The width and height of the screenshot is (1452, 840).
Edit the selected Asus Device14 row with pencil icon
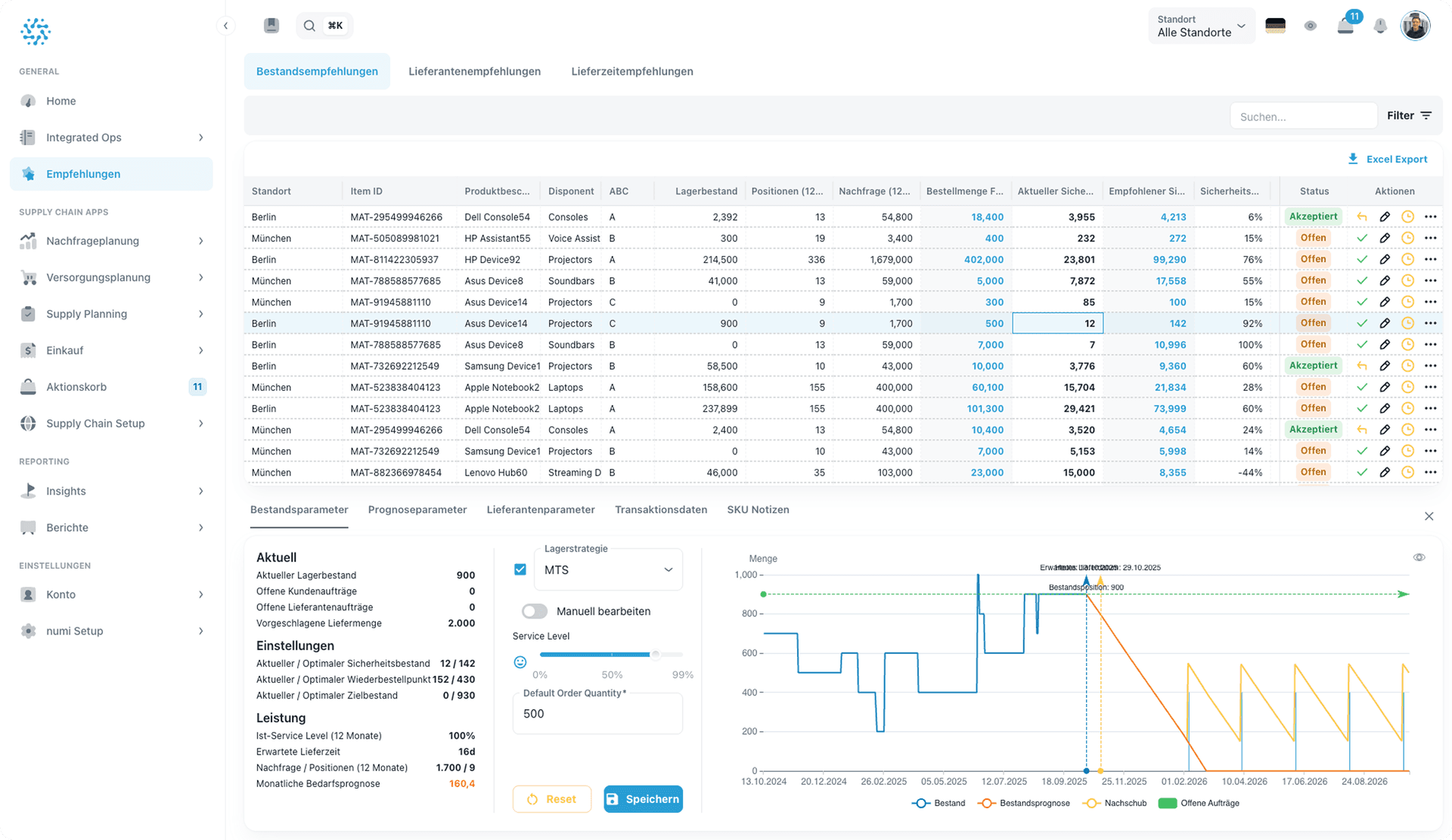[x=1385, y=323]
